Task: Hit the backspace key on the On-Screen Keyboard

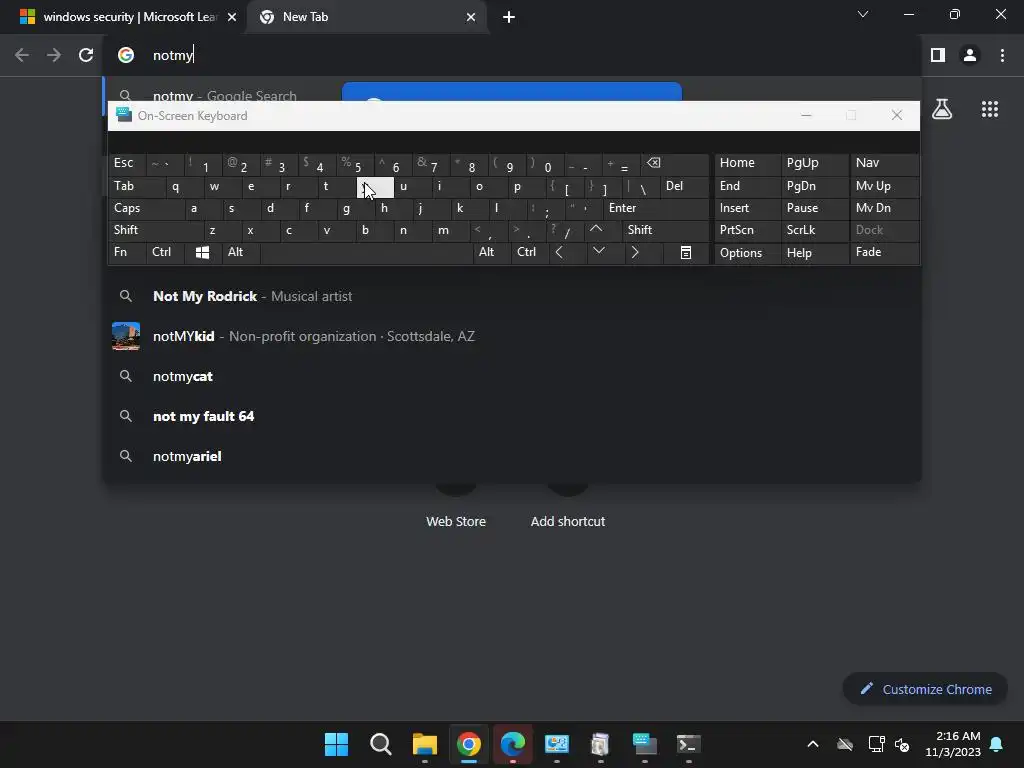Action: point(675,164)
